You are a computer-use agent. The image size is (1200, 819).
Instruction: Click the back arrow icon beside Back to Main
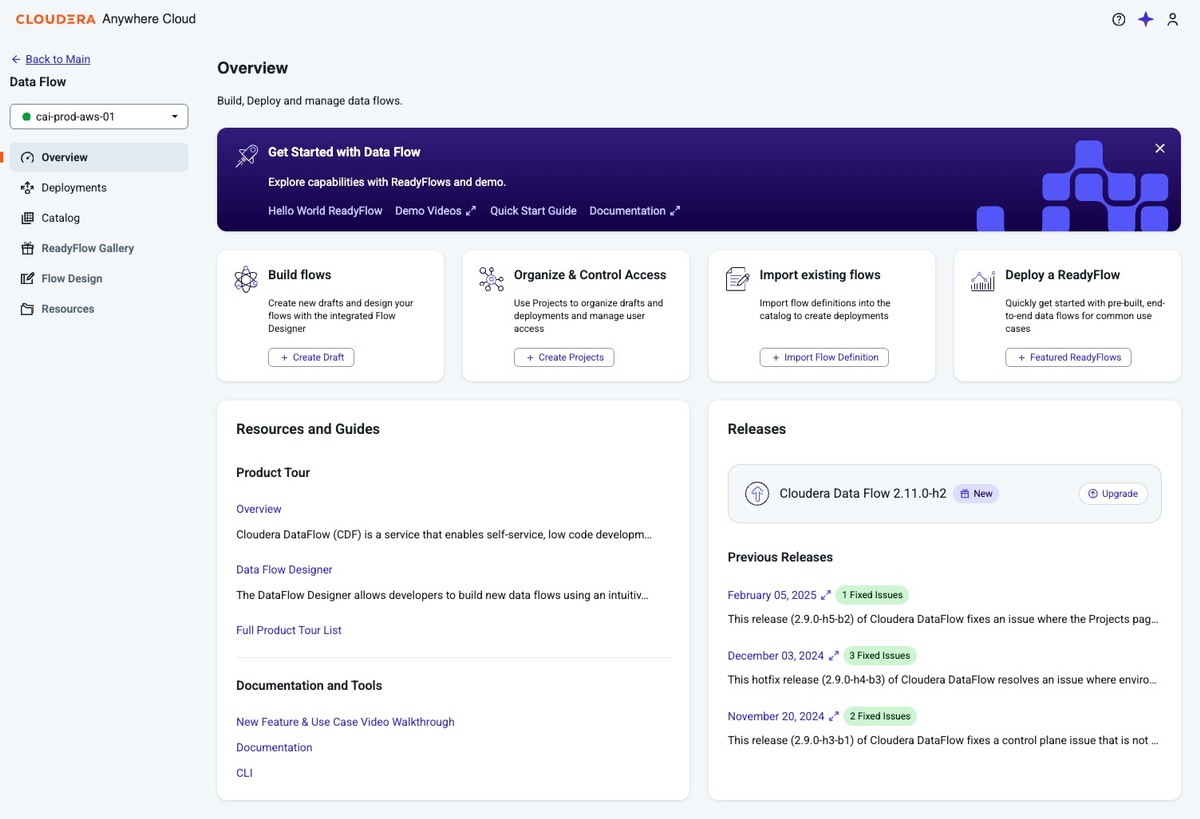click(x=16, y=59)
